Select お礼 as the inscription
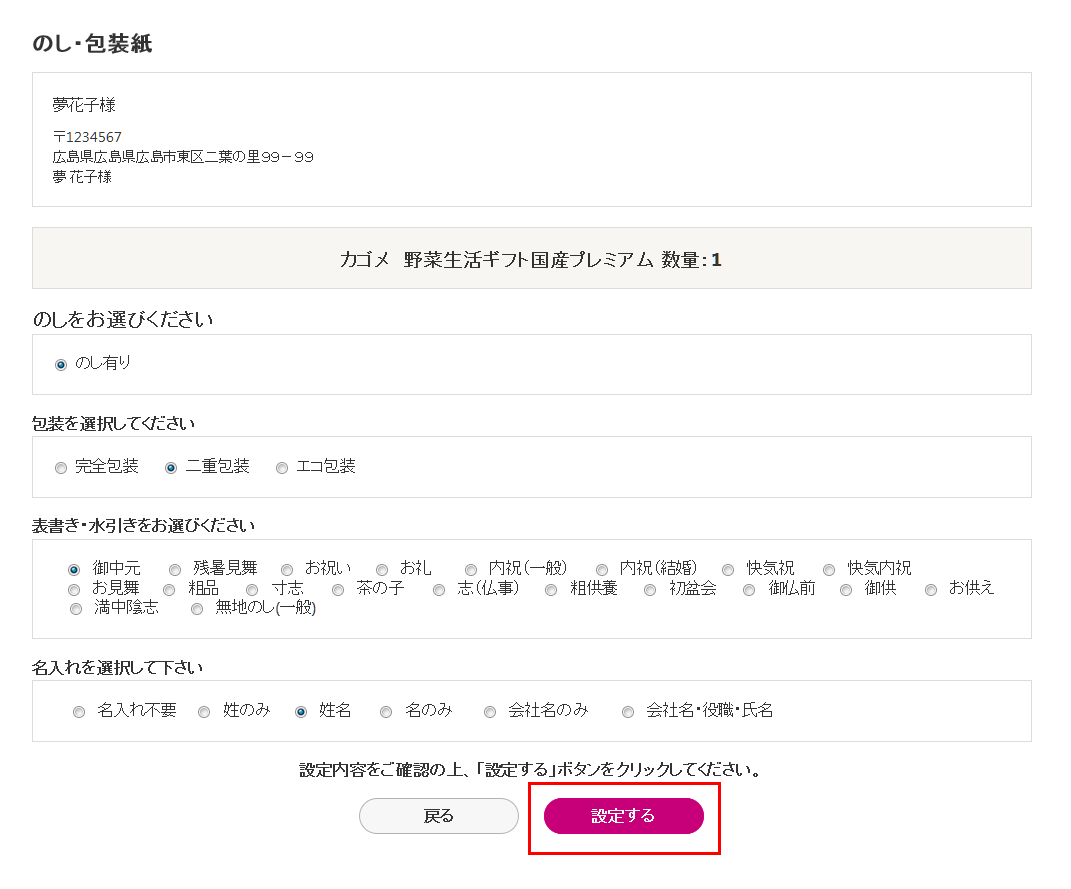Screen dimensions: 1071x889 click(x=382, y=569)
